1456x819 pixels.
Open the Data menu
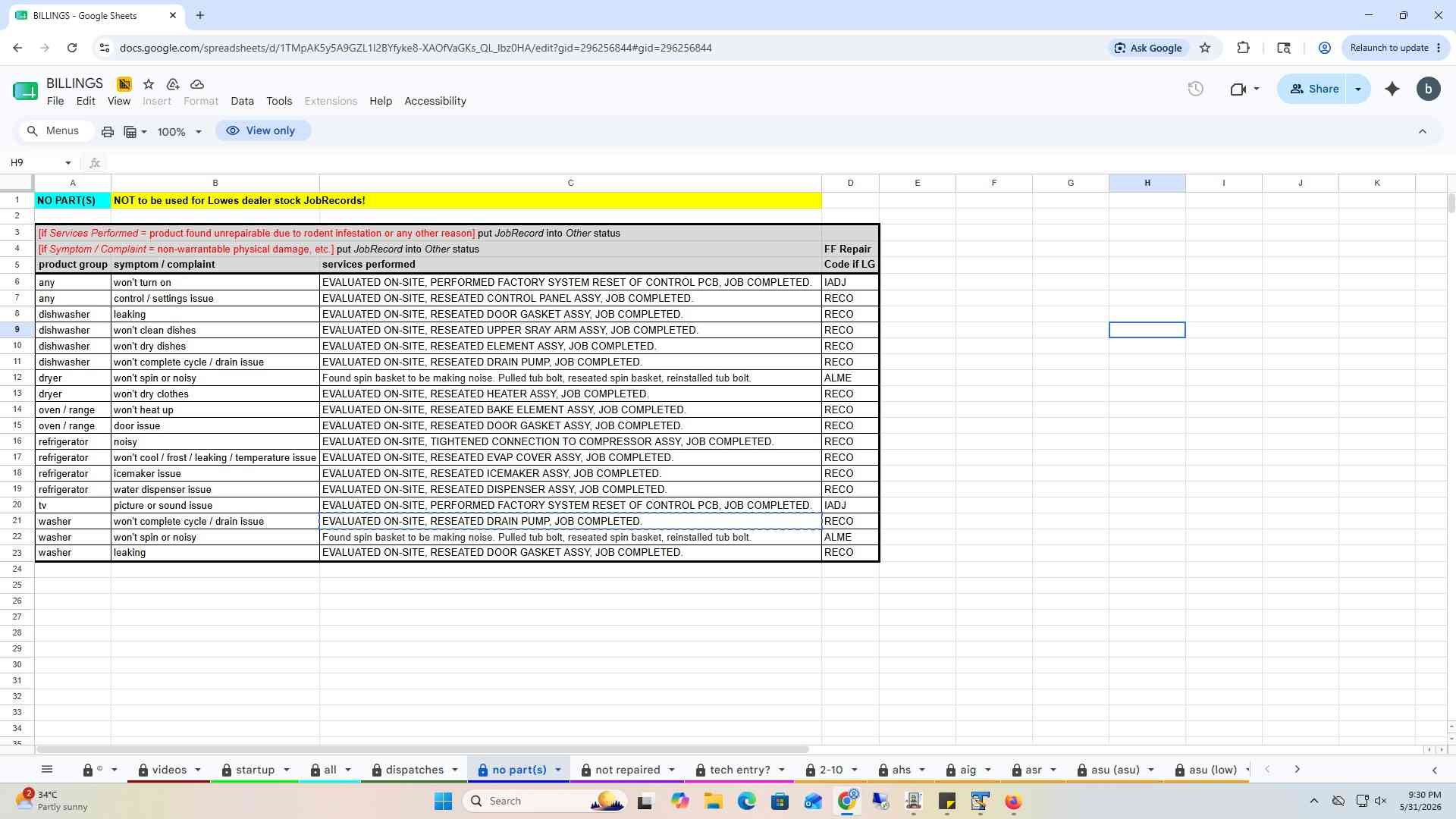(x=242, y=101)
